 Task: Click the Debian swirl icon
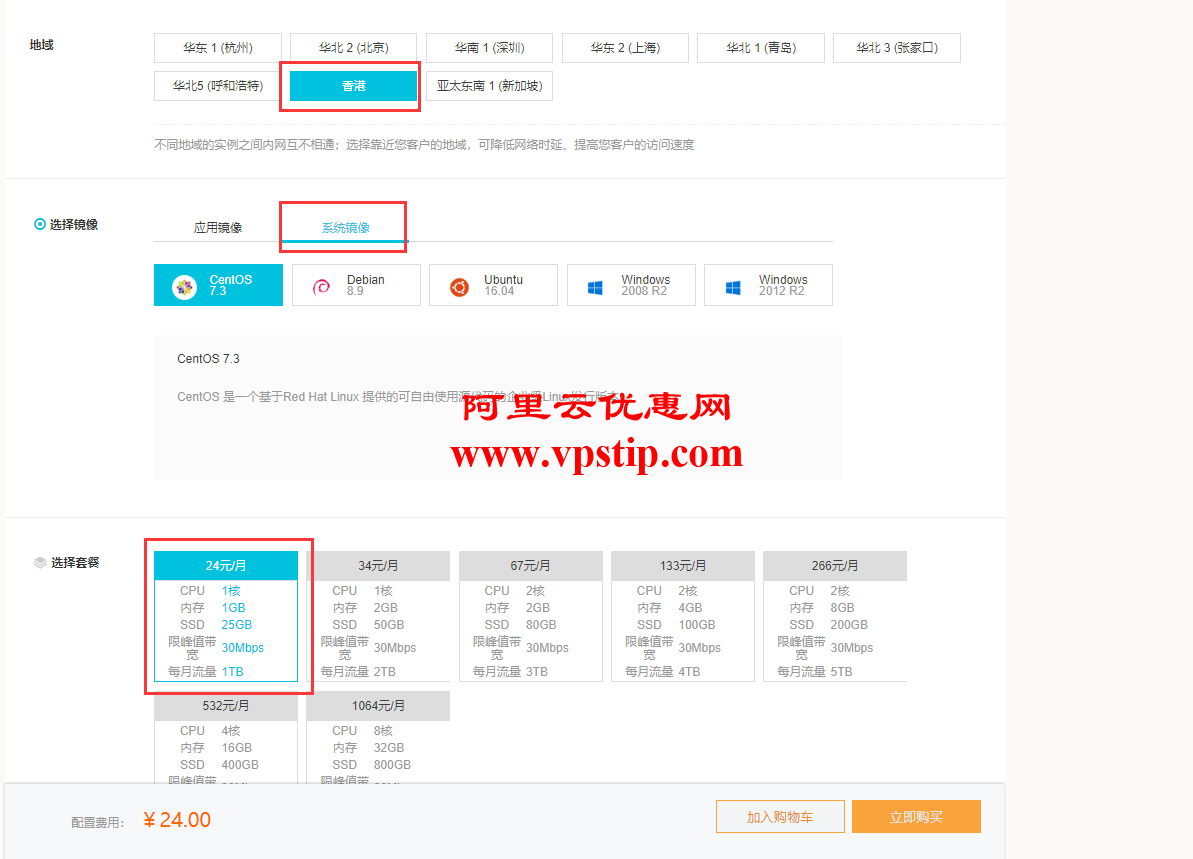tap(322, 287)
